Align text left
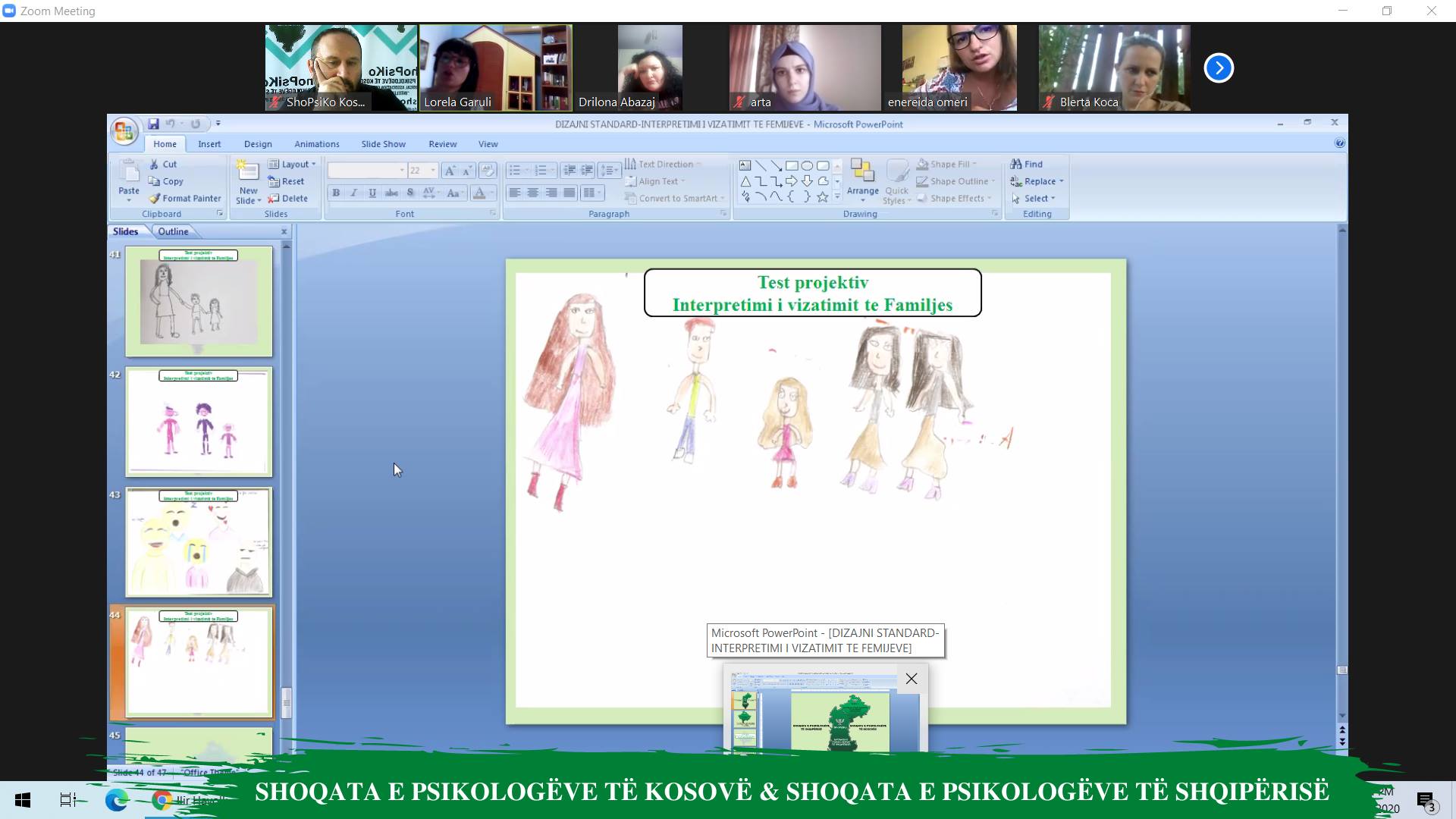Image resolution: width=1456 pixels, height=819 pixels. (515, 193)
